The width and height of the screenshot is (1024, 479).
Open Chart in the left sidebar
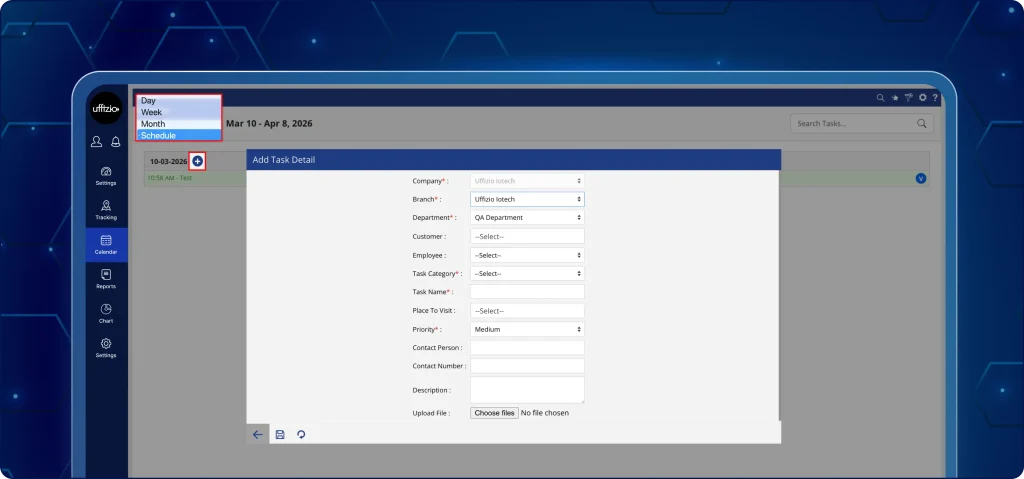pyautogui.click(x=106, y=314)
